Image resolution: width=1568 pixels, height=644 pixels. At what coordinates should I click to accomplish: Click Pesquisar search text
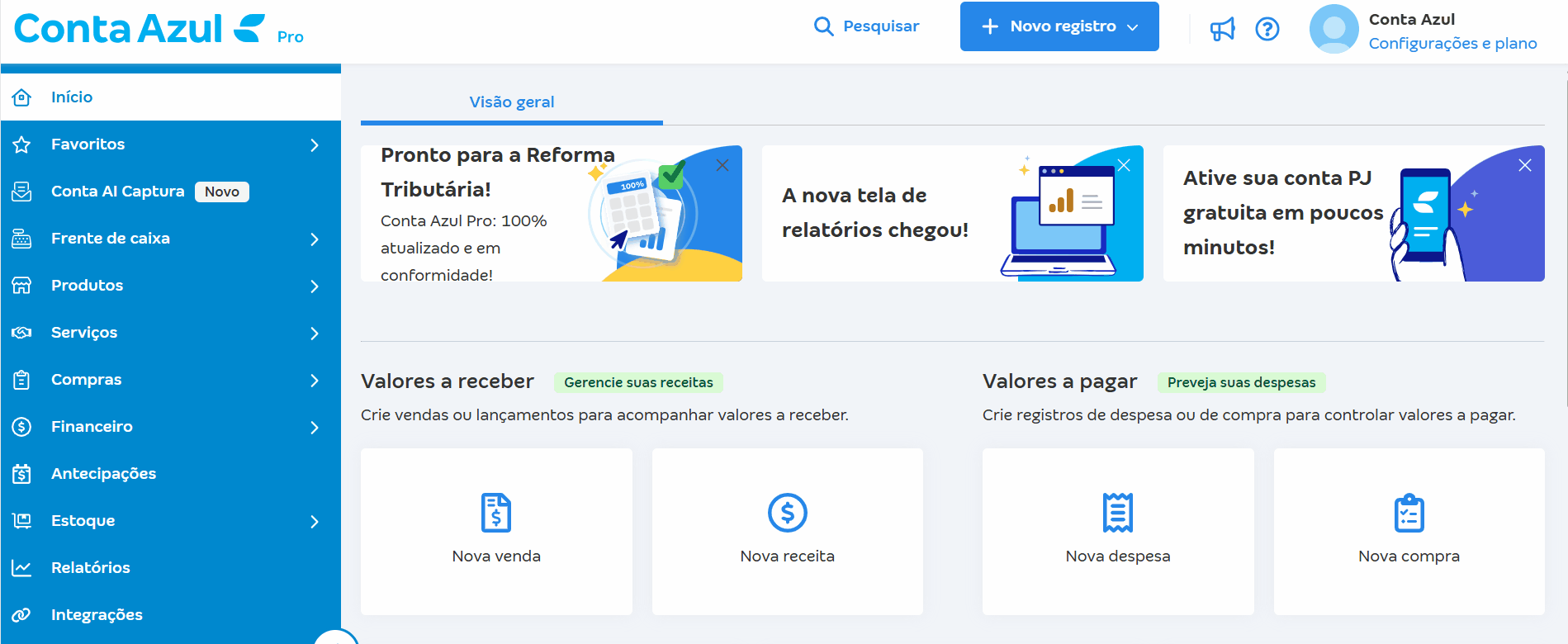coord(881,26)
